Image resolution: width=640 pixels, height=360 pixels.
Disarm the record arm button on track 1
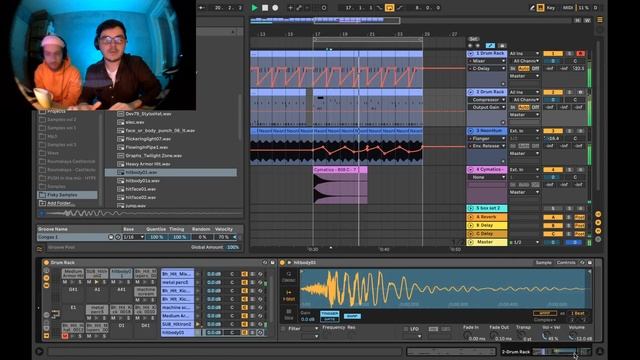(580, 53)
